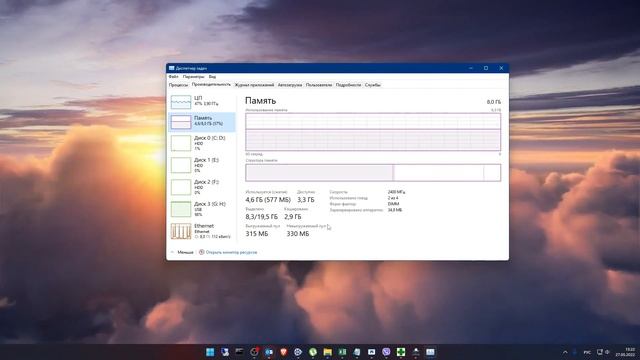Click the 315 МБ paged pool value

257,234
